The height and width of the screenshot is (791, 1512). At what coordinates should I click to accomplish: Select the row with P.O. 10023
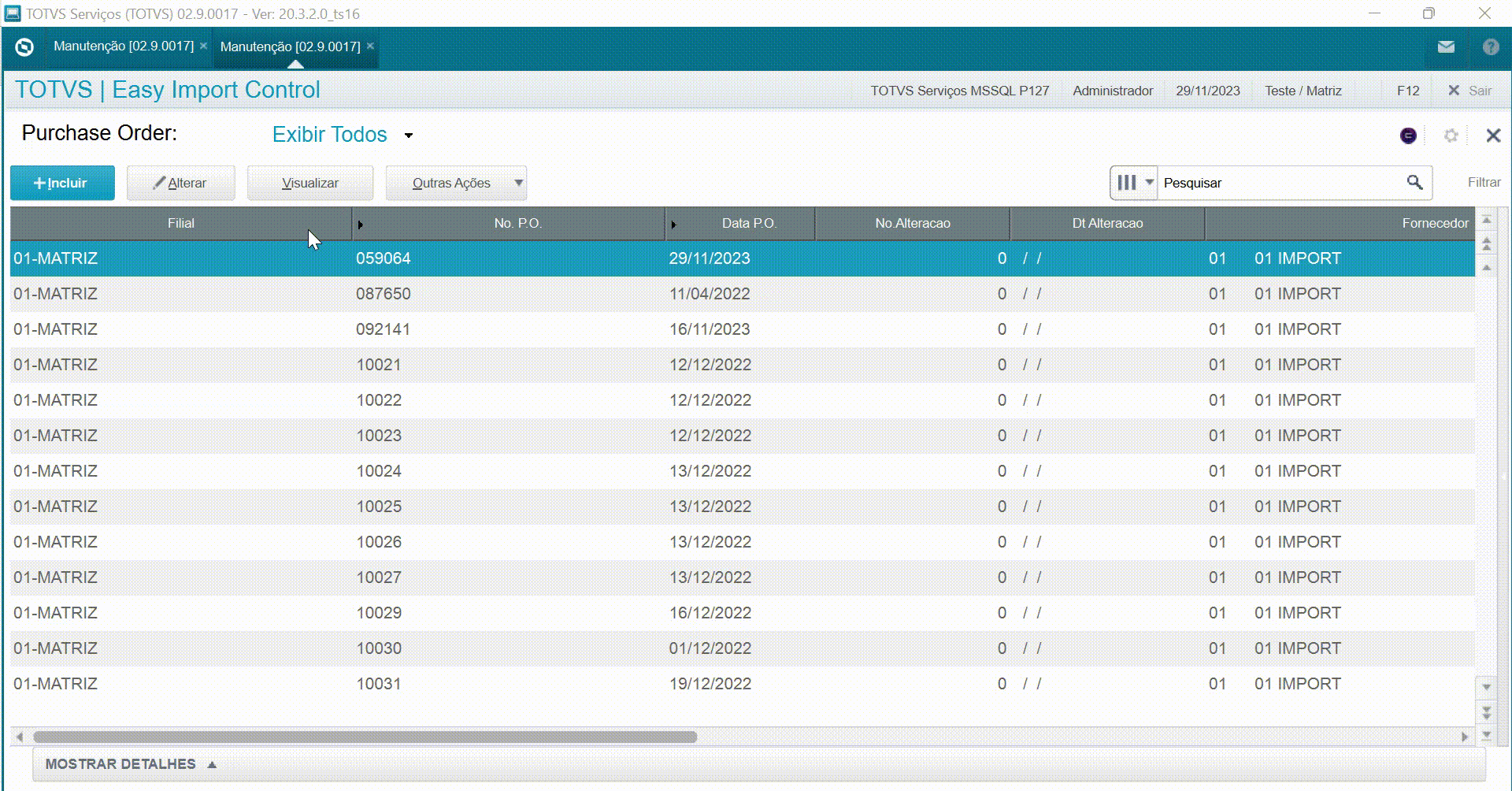742,436
